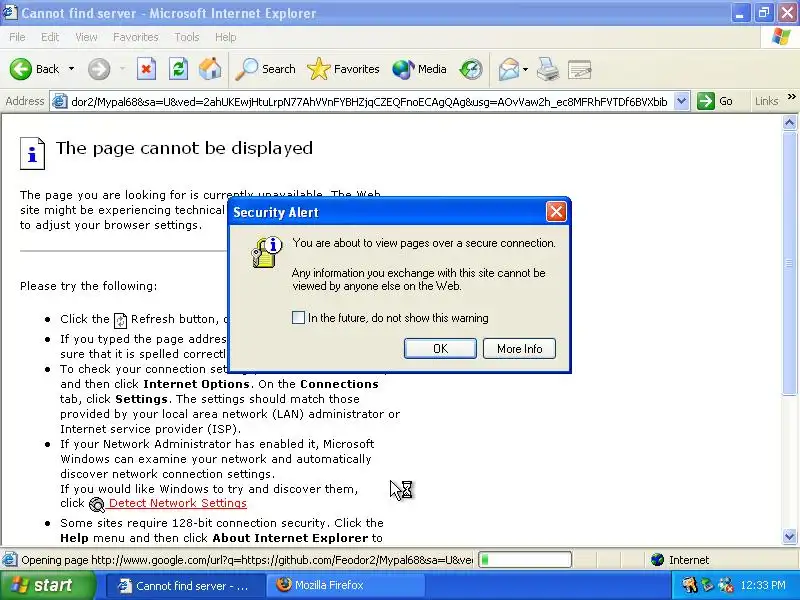800x600 pixels.
Task: Follow the Detect Network Settings link
Action: tap(178, 503)
